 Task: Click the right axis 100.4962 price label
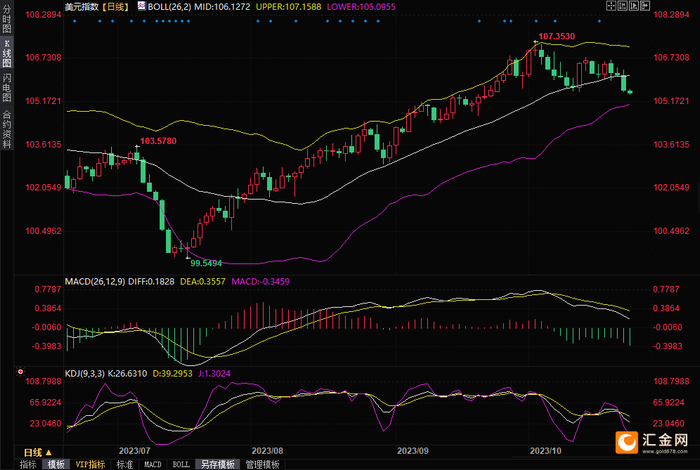point(671,231)
